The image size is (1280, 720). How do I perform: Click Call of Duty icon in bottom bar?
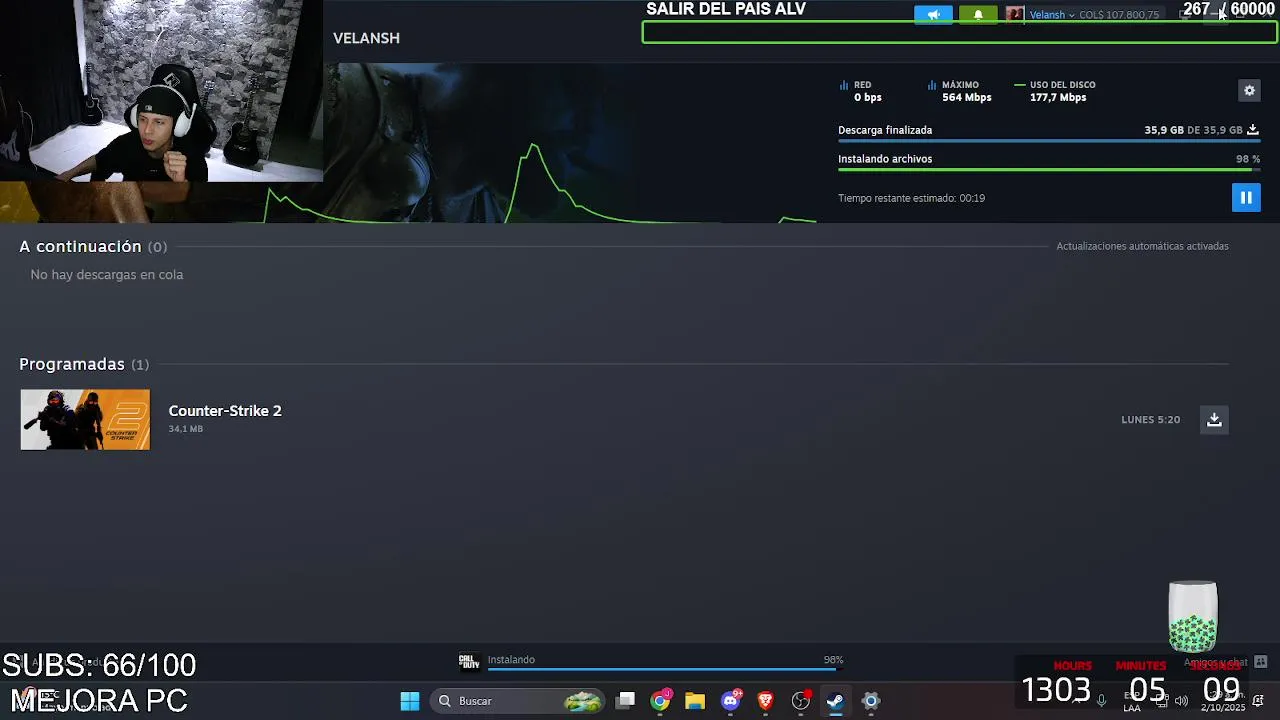point(469,661)
